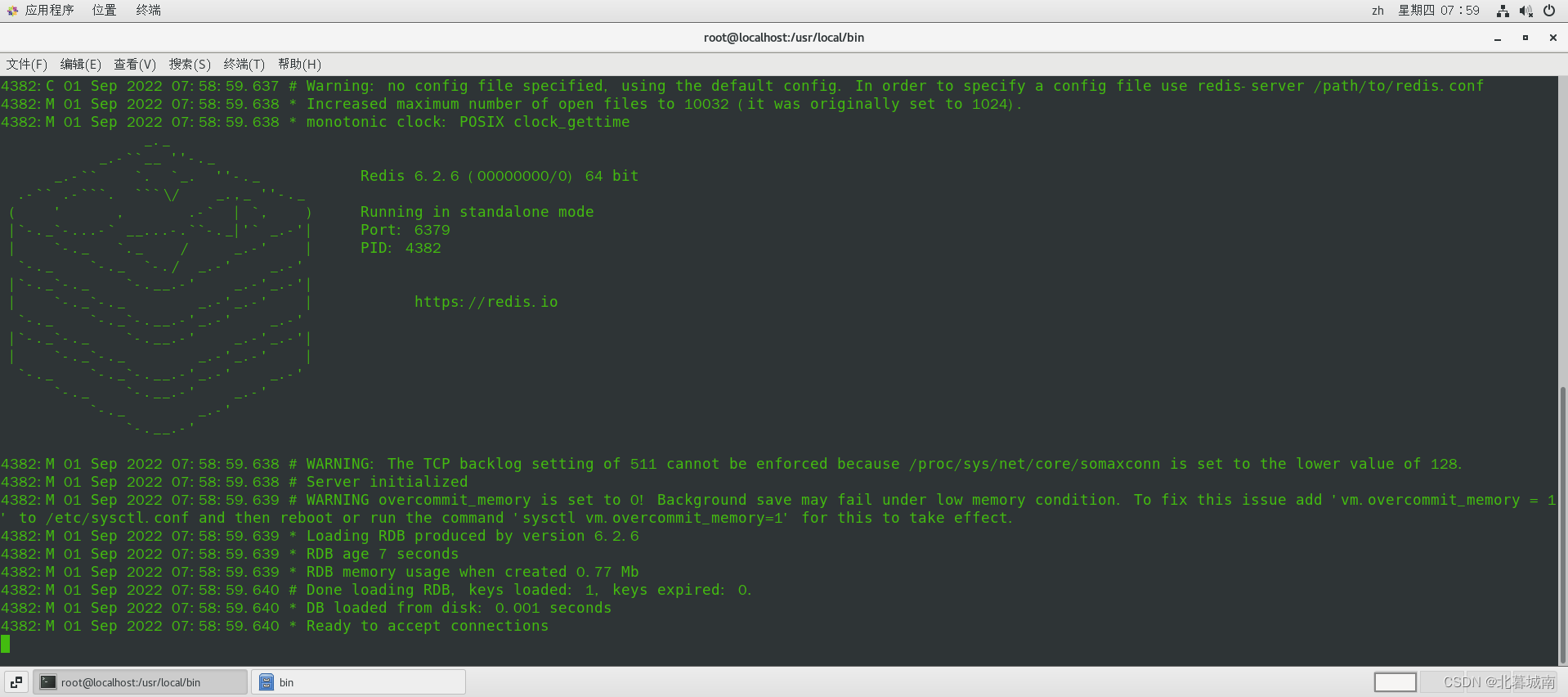Click the https://redis.io URL text
This screenshot has width=1568, height=697.
[486, 302]
